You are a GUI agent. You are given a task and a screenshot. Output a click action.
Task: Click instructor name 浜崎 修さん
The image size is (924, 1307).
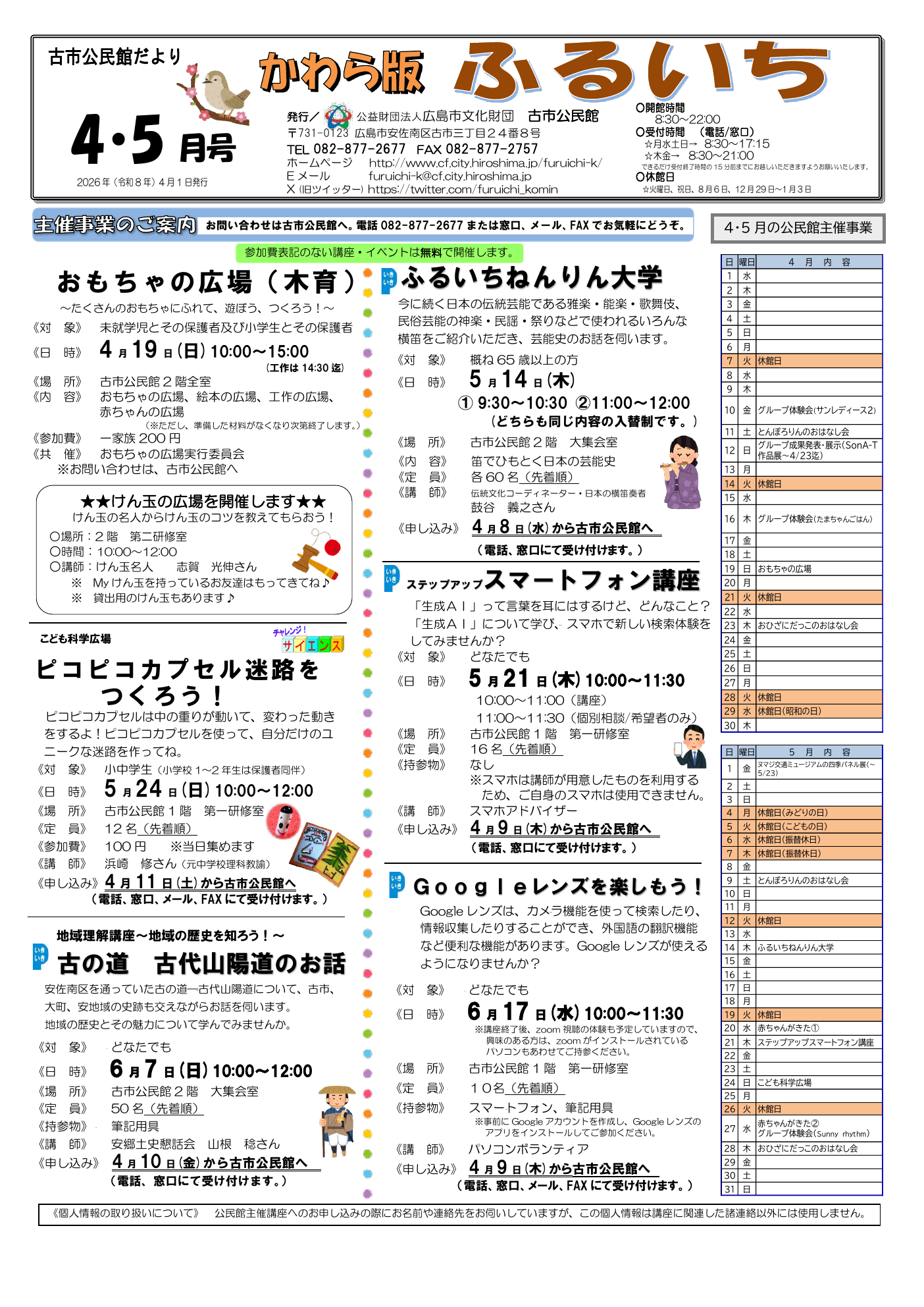point(140,863)
